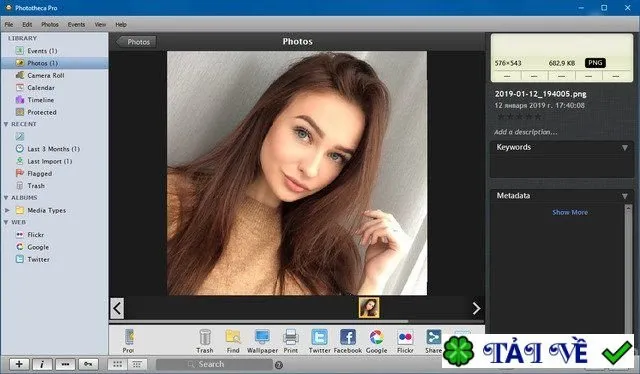Open the Calendar view in the sidebar
This screenshot has width=640, height=374.
tap(35, 87)
